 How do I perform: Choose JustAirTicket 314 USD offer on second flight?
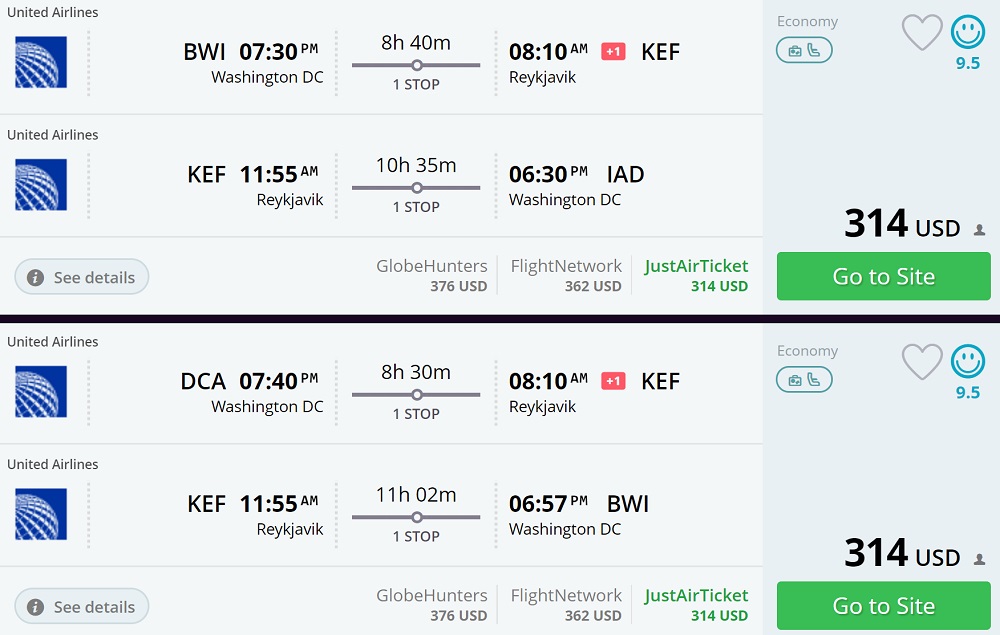point(696,605)
